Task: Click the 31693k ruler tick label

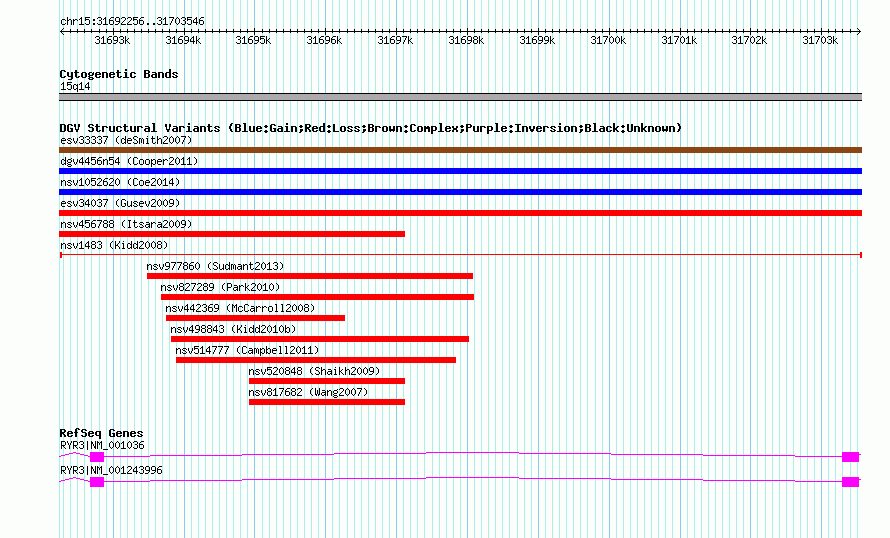Action: [x=112, y=40]
